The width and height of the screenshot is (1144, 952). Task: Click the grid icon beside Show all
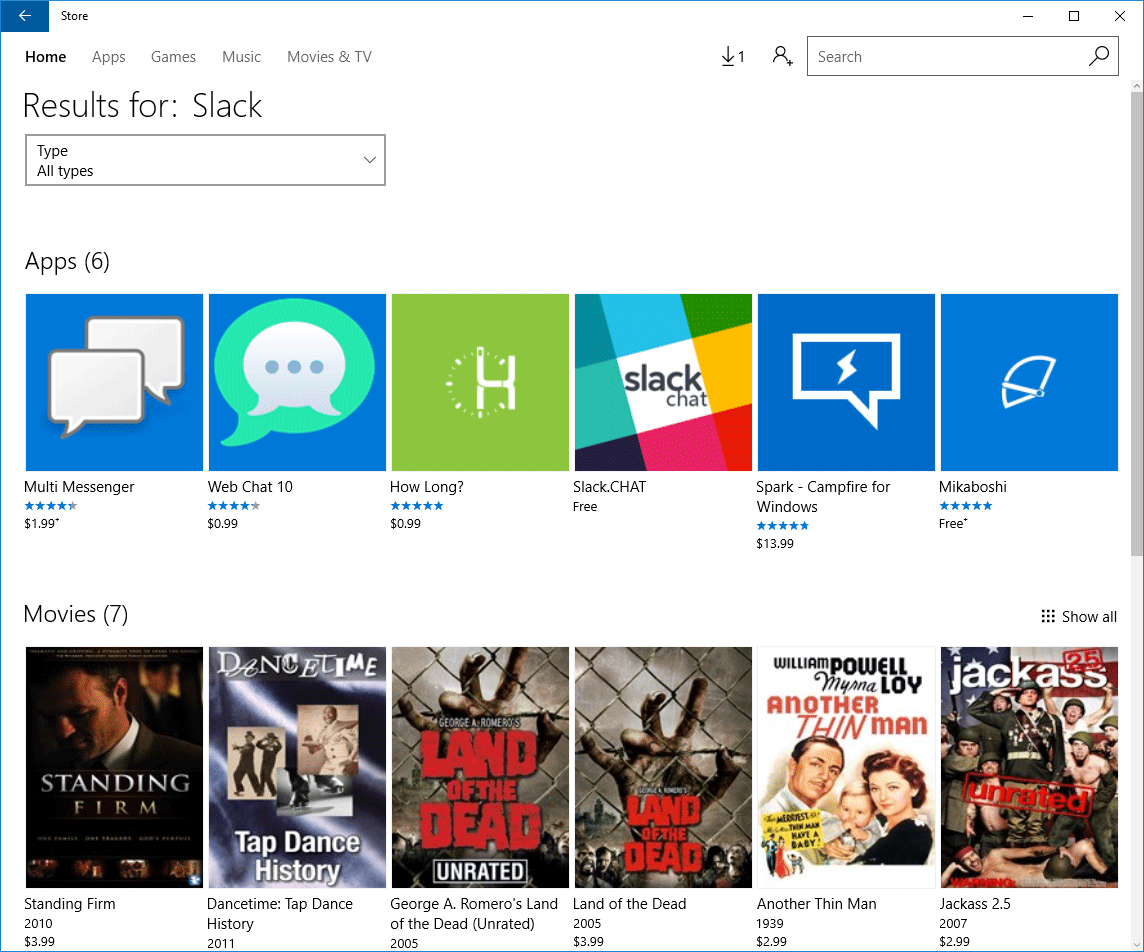(x=1048, y=616)
